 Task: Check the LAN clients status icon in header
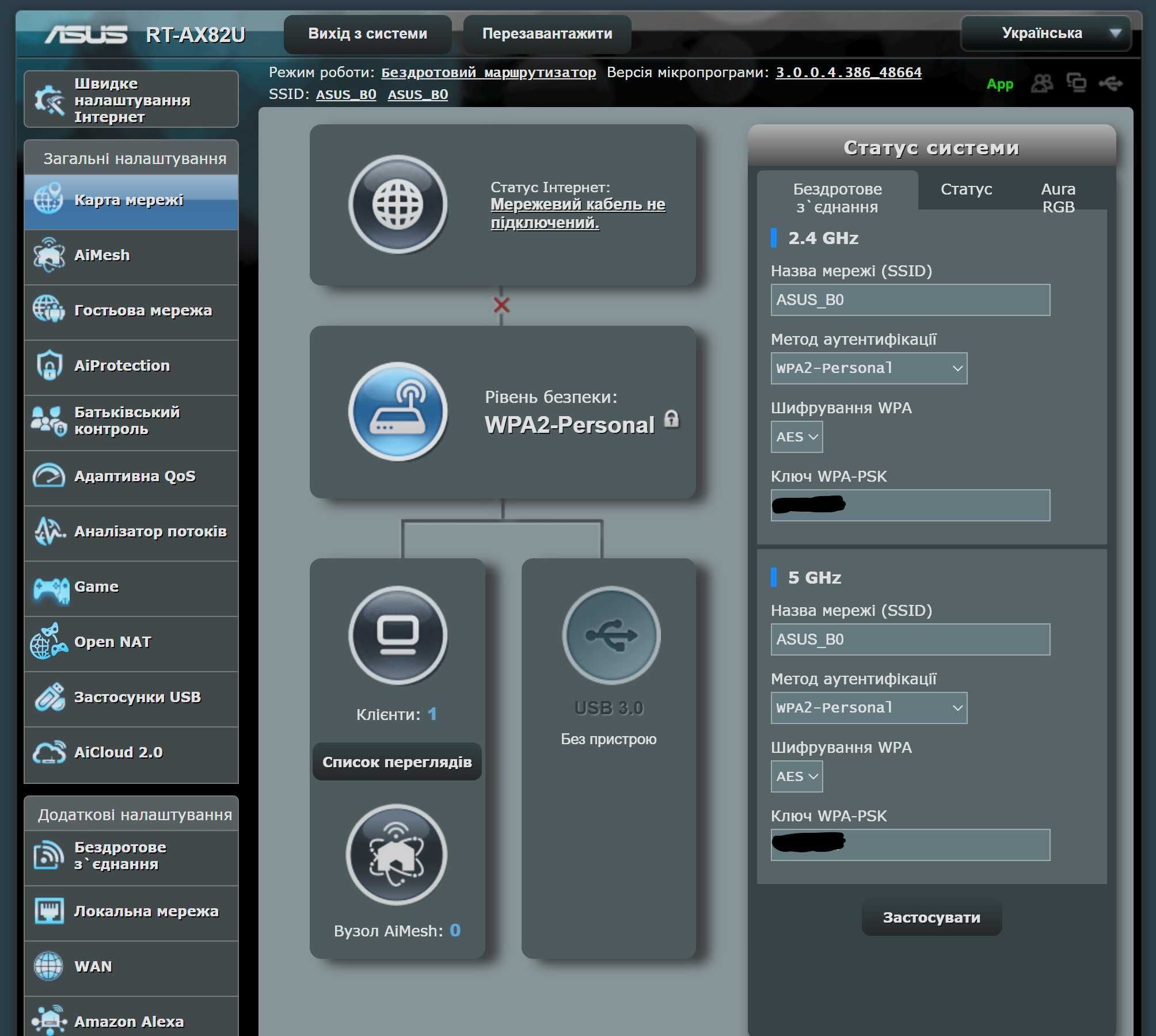click(x=1076, y=83)
